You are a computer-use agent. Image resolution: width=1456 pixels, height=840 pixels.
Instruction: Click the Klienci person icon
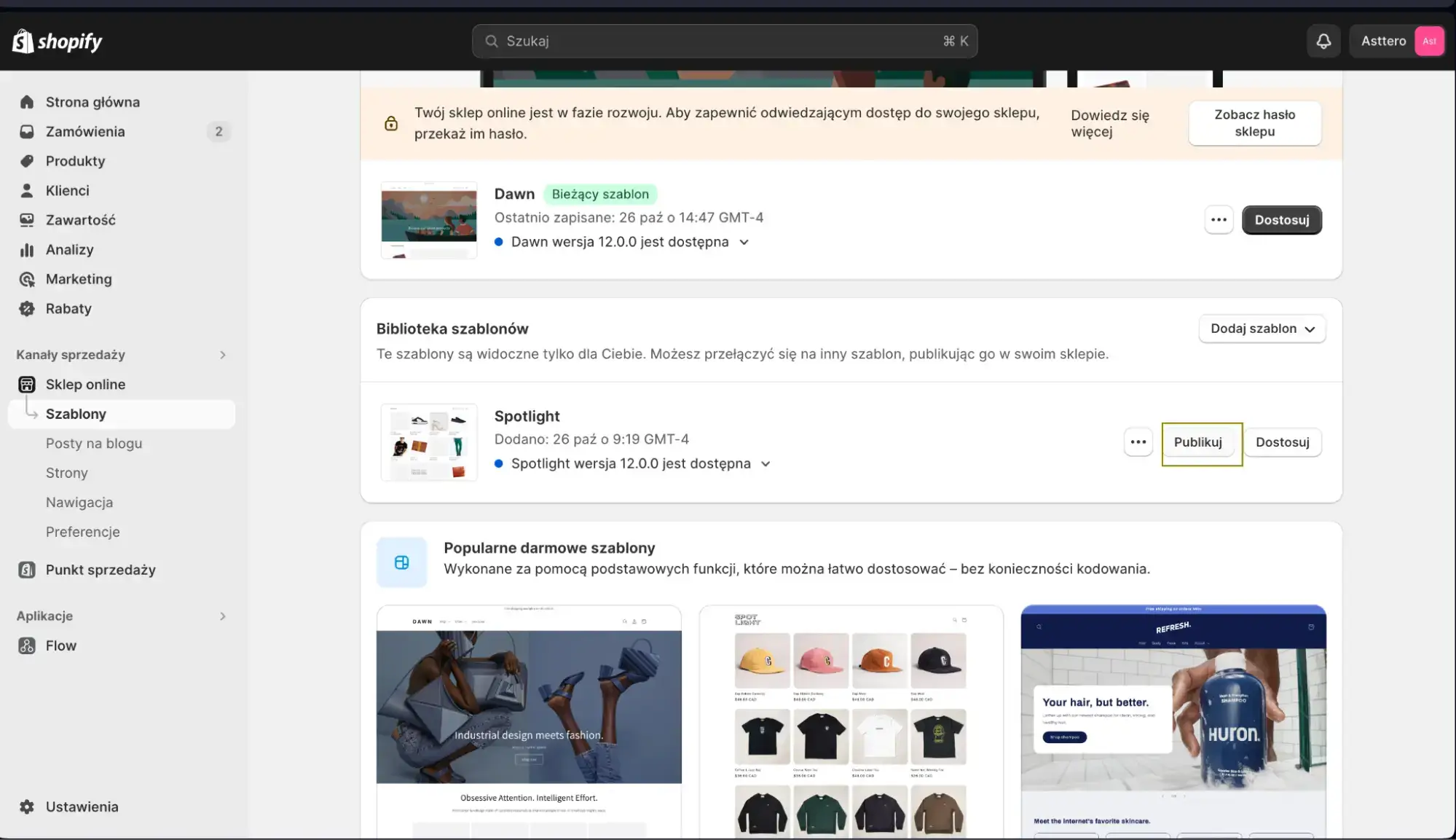point(27,190)
